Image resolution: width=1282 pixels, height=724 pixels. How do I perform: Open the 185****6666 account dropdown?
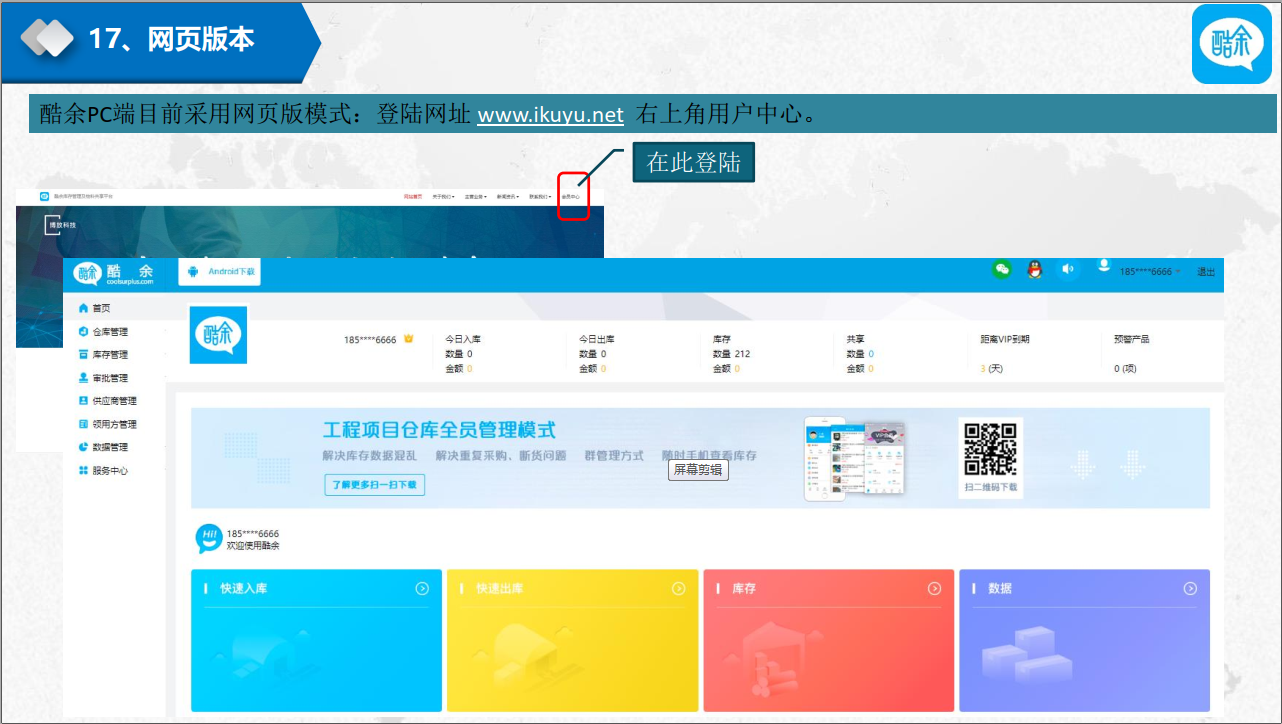tap(1150, 272)
